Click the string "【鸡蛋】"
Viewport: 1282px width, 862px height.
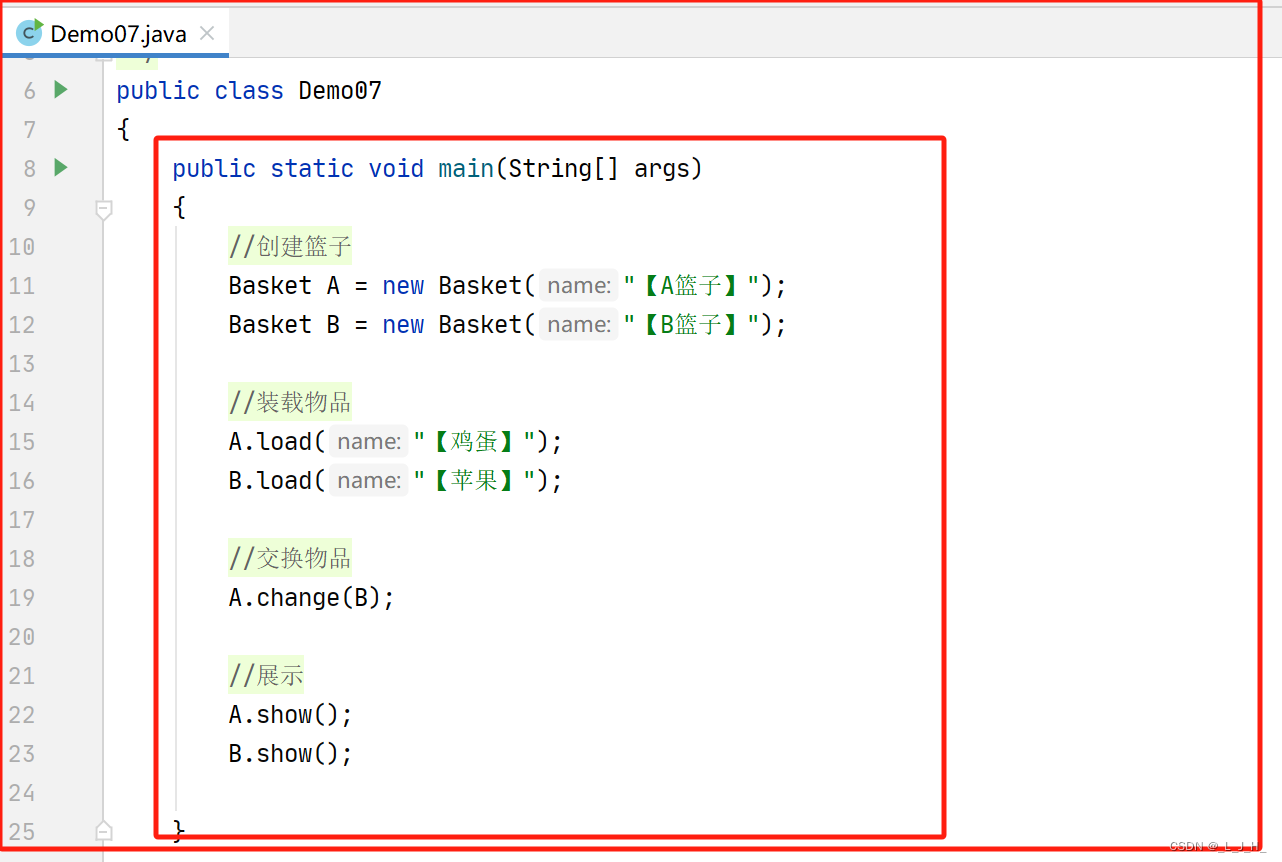[x=474, y=442]
